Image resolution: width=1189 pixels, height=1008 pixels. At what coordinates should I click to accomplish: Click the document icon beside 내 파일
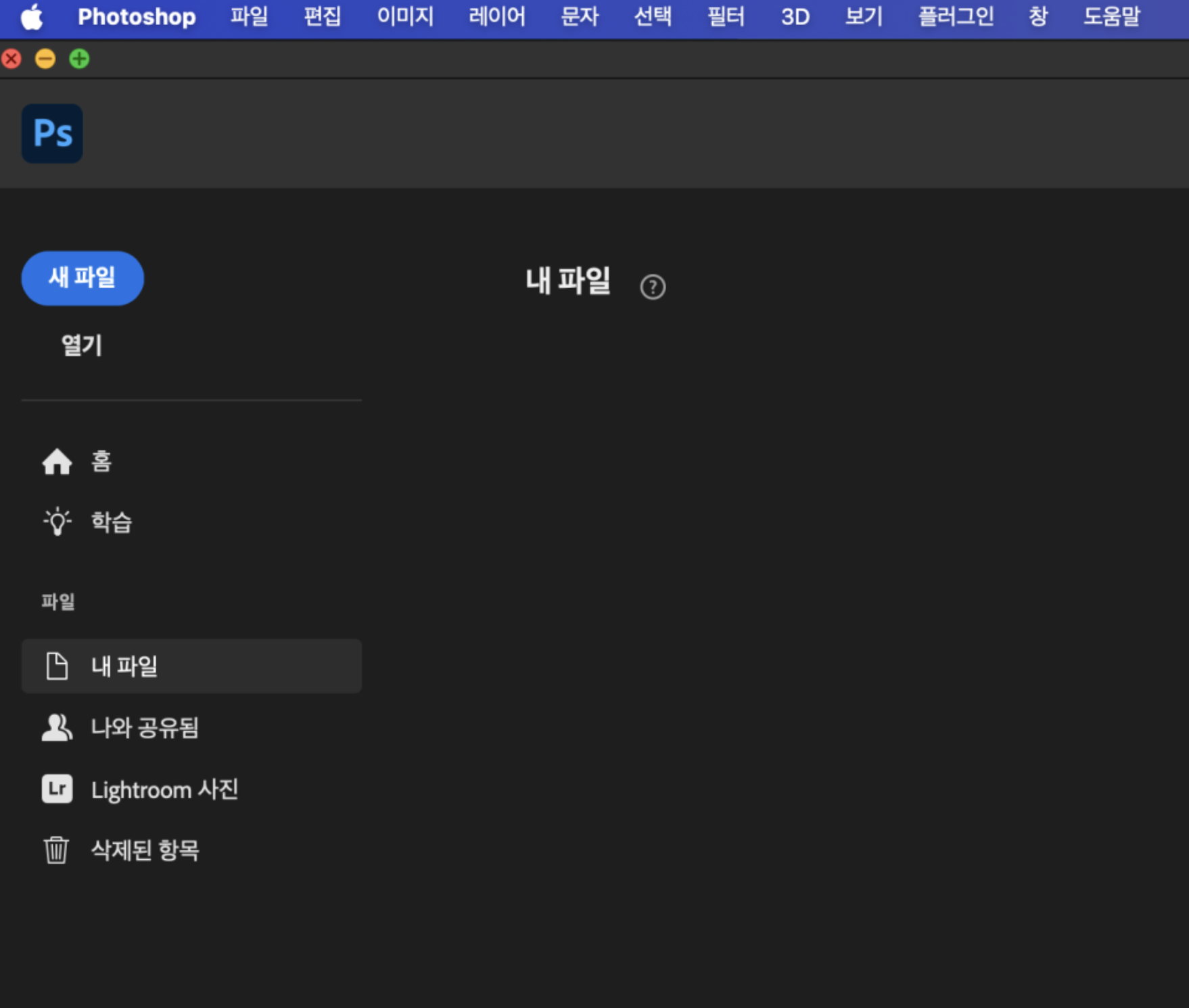(x=57, y=666)
